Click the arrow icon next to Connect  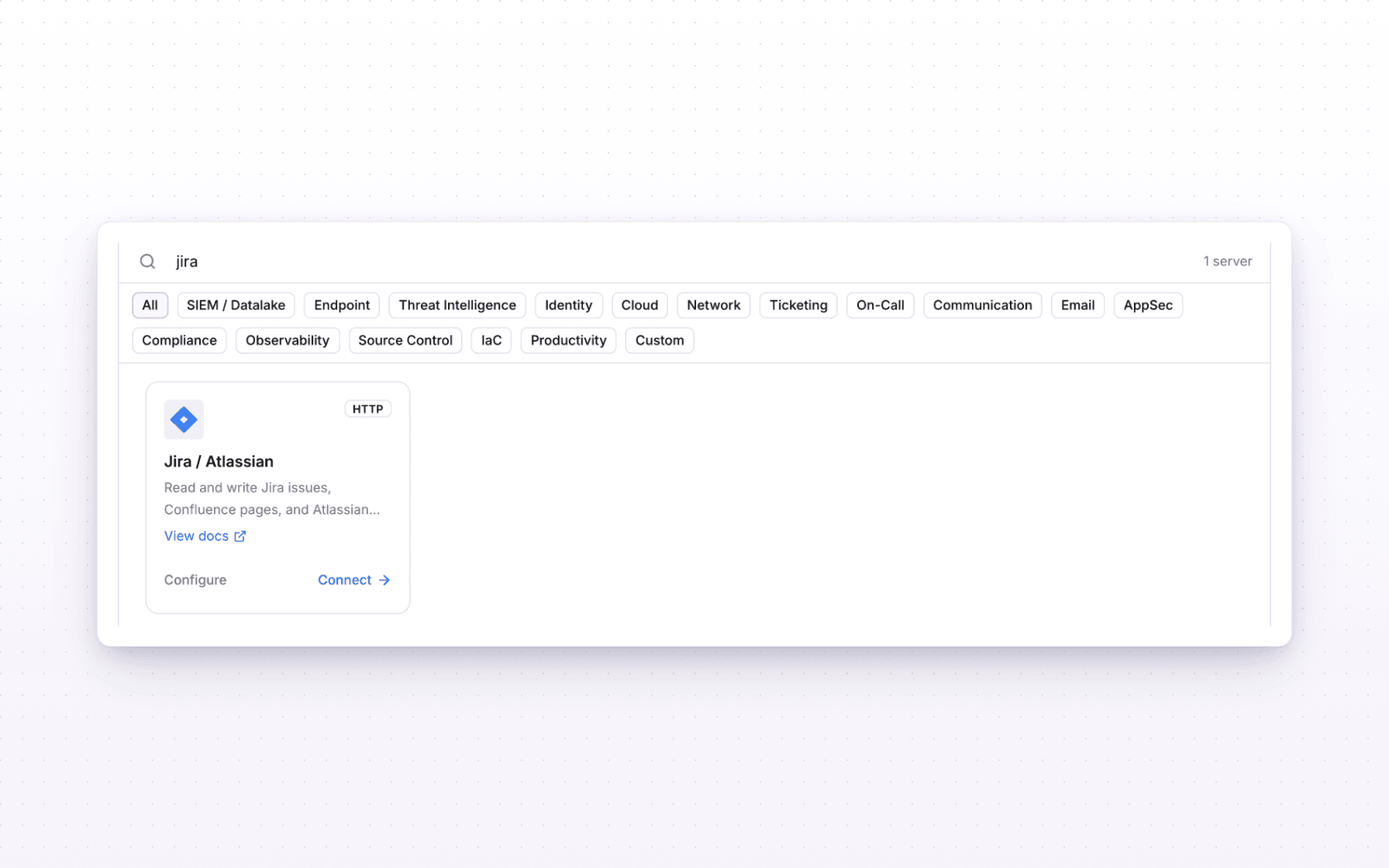point(384,580)
